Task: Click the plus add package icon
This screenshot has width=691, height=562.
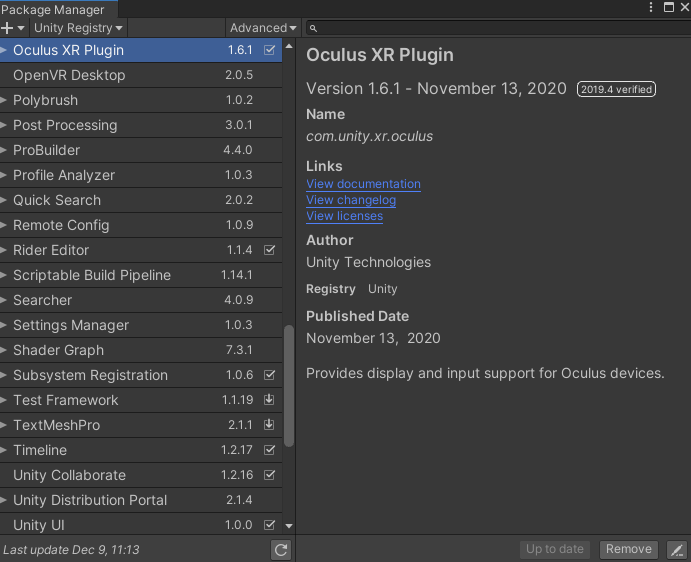Action: pyautogui.click(x=7, y=28)
